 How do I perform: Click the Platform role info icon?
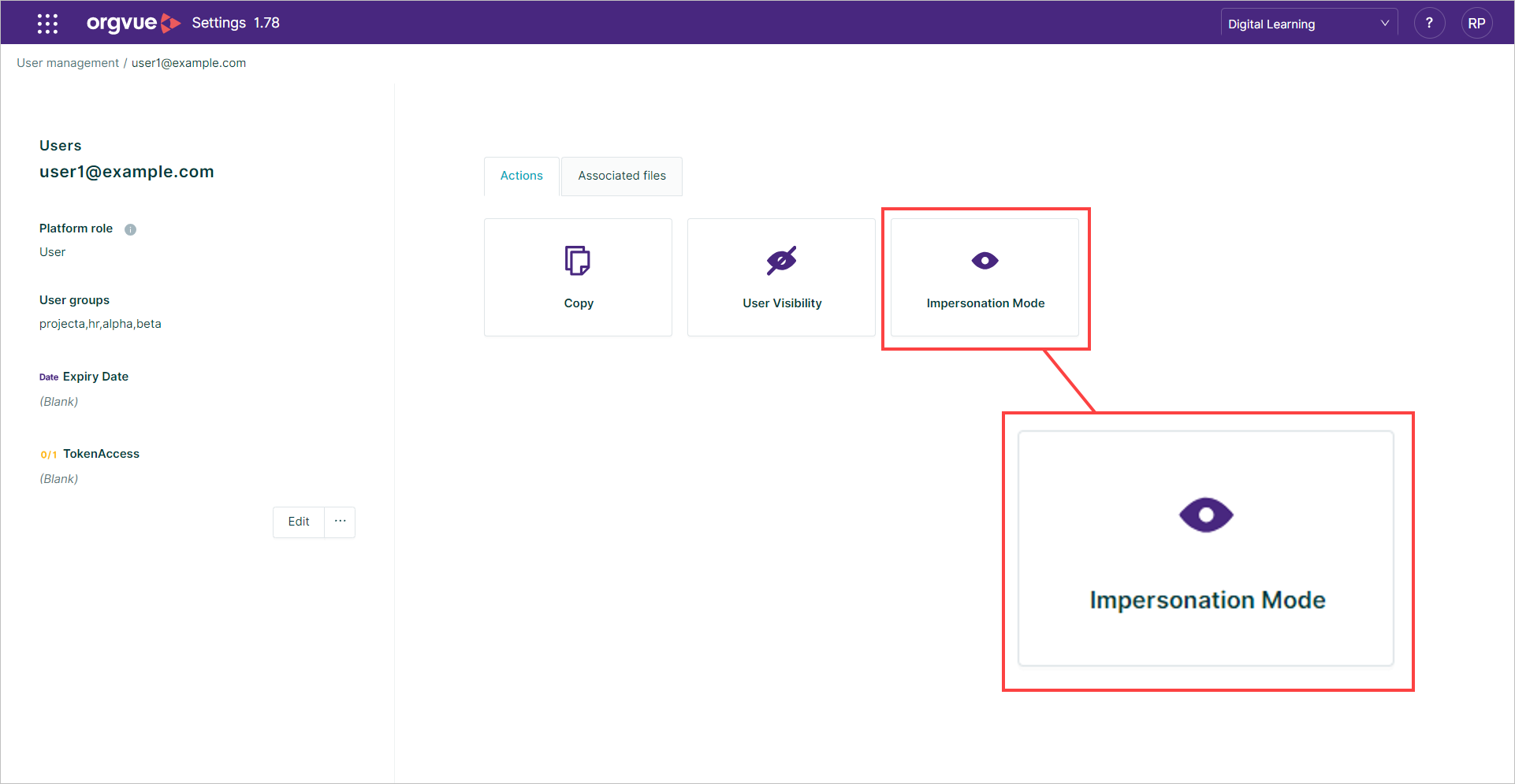click(130, 229)
